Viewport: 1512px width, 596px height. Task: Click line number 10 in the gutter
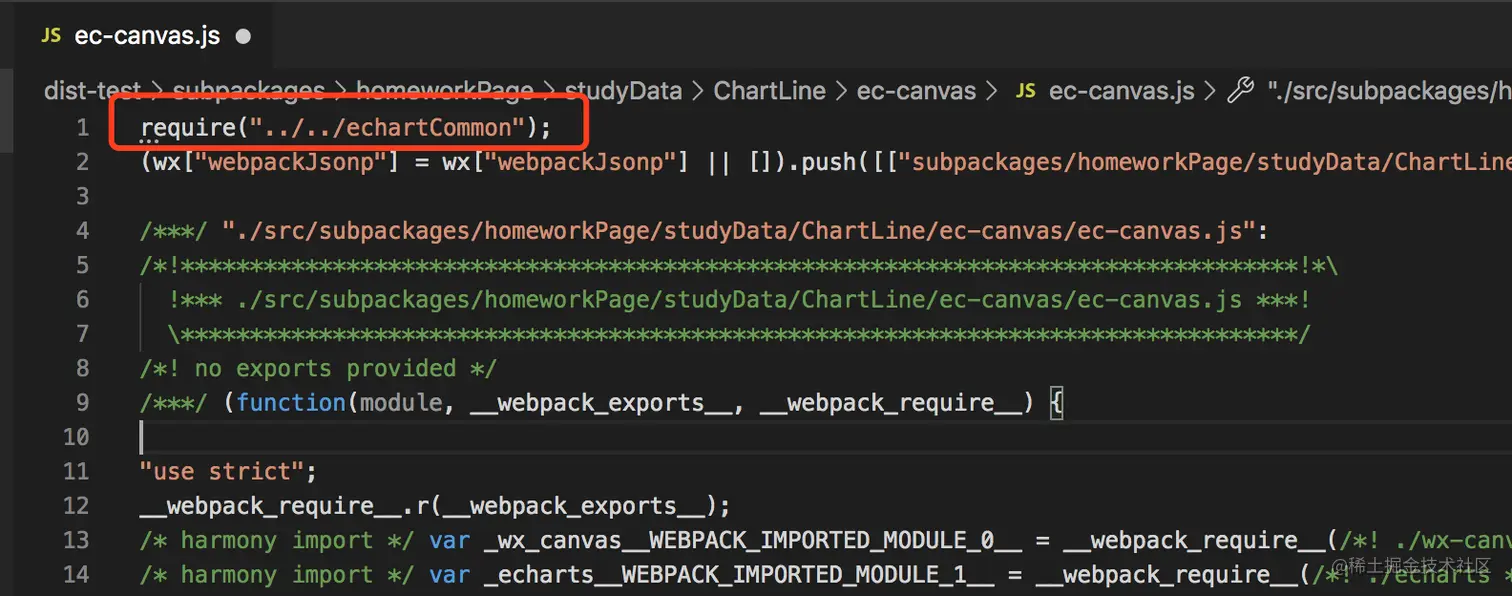(x=77, y=437)
